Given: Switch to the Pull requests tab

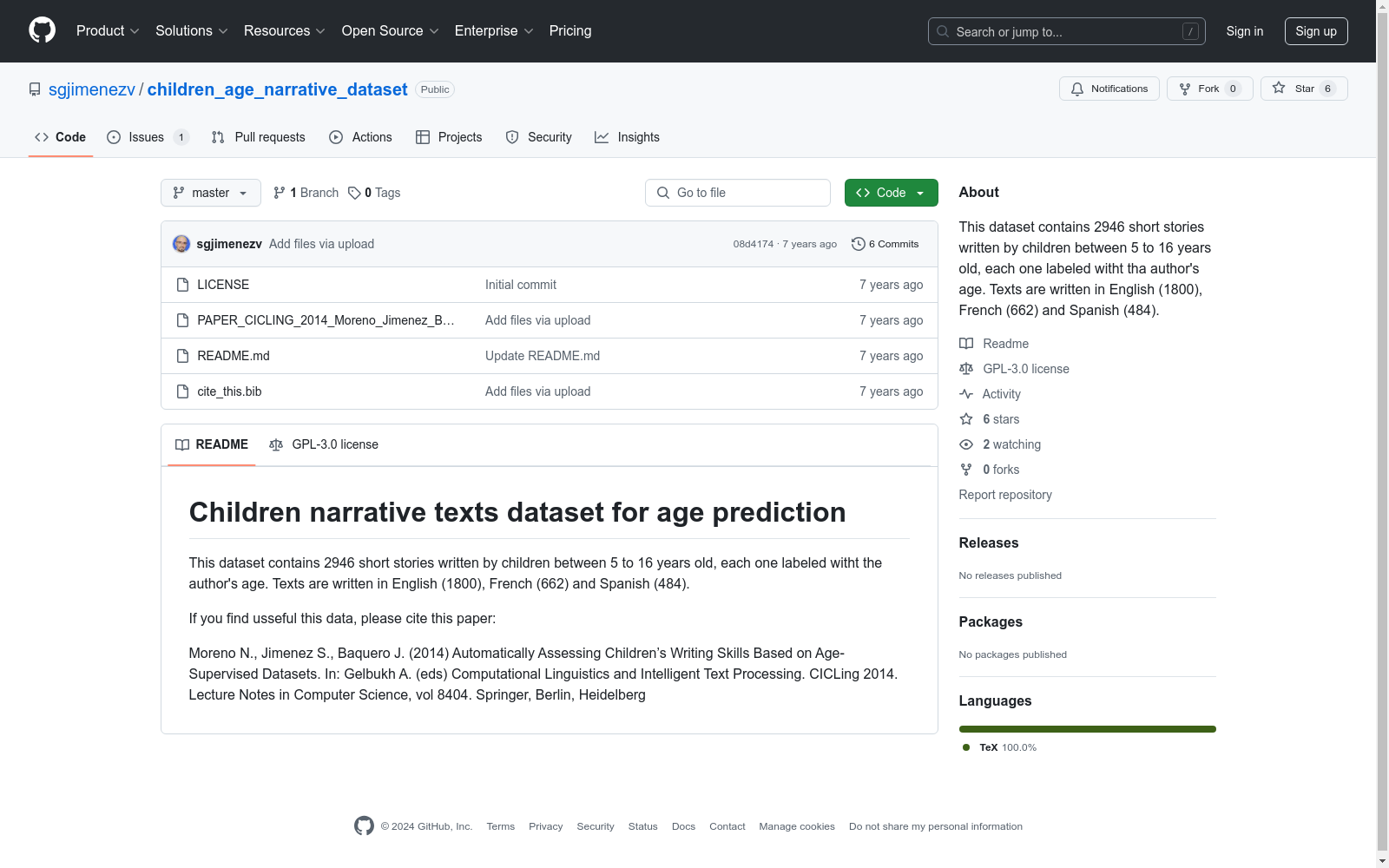Looking at the screenshot, I should [259, 137].
